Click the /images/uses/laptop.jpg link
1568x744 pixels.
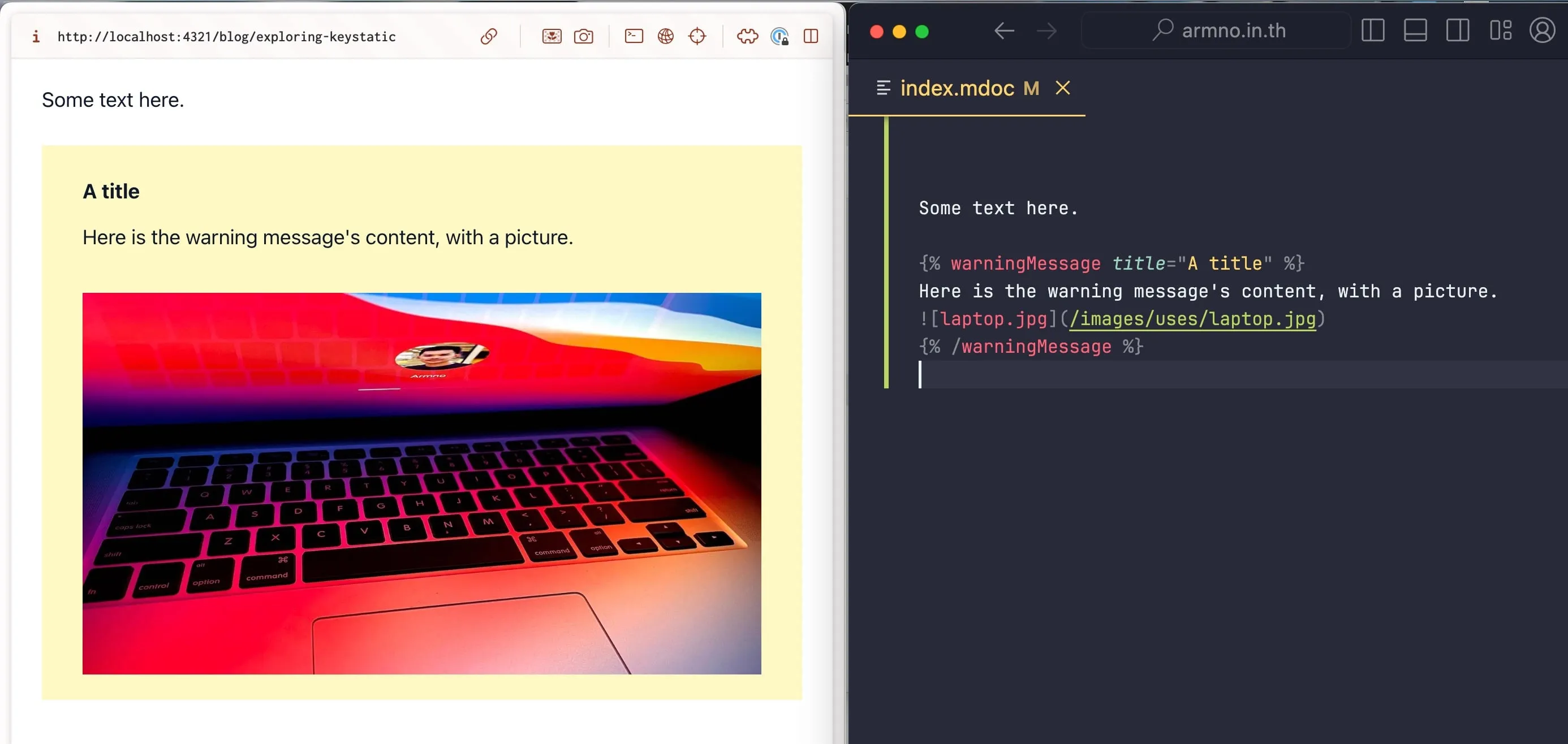tap(1192, 319)
